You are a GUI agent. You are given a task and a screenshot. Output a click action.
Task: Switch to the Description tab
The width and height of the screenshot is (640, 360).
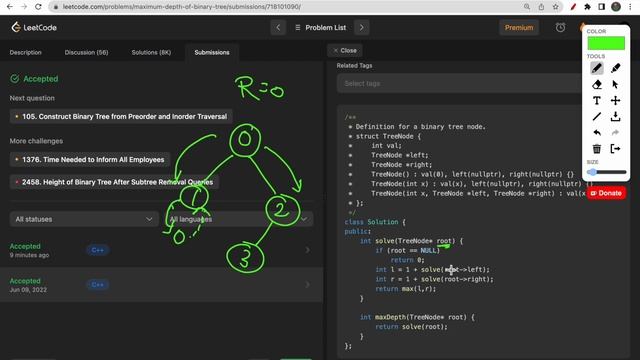(x=26, y=52)
